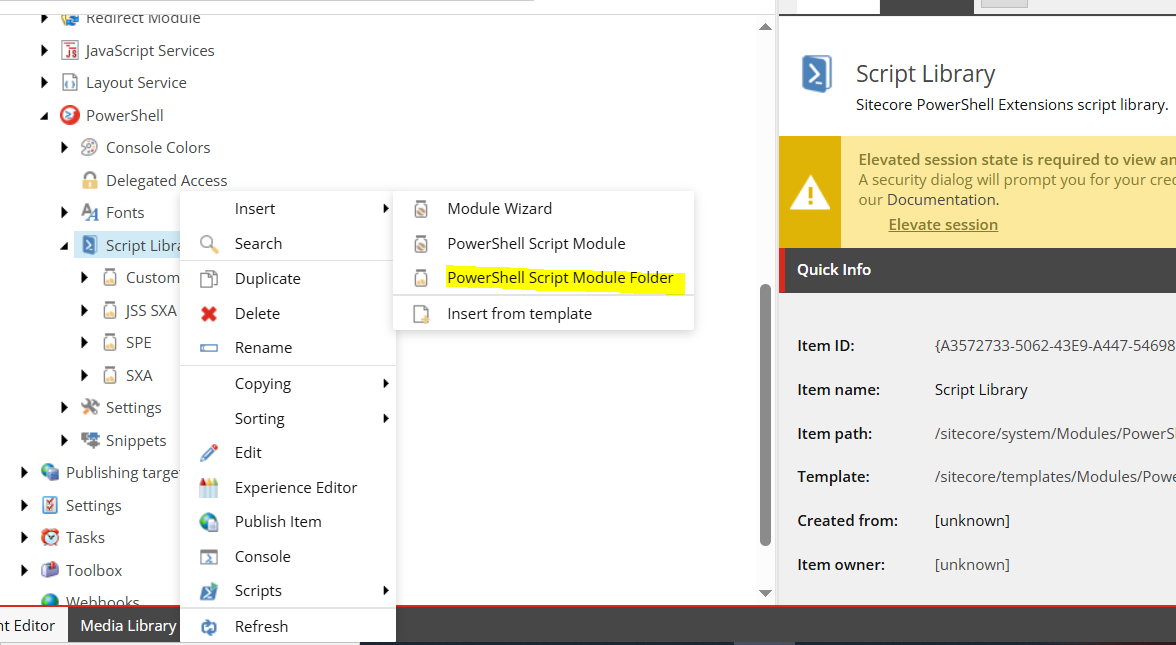Expand the Fonts tree node
This screenshot has width=1176, height=645.
pos(64,212)
